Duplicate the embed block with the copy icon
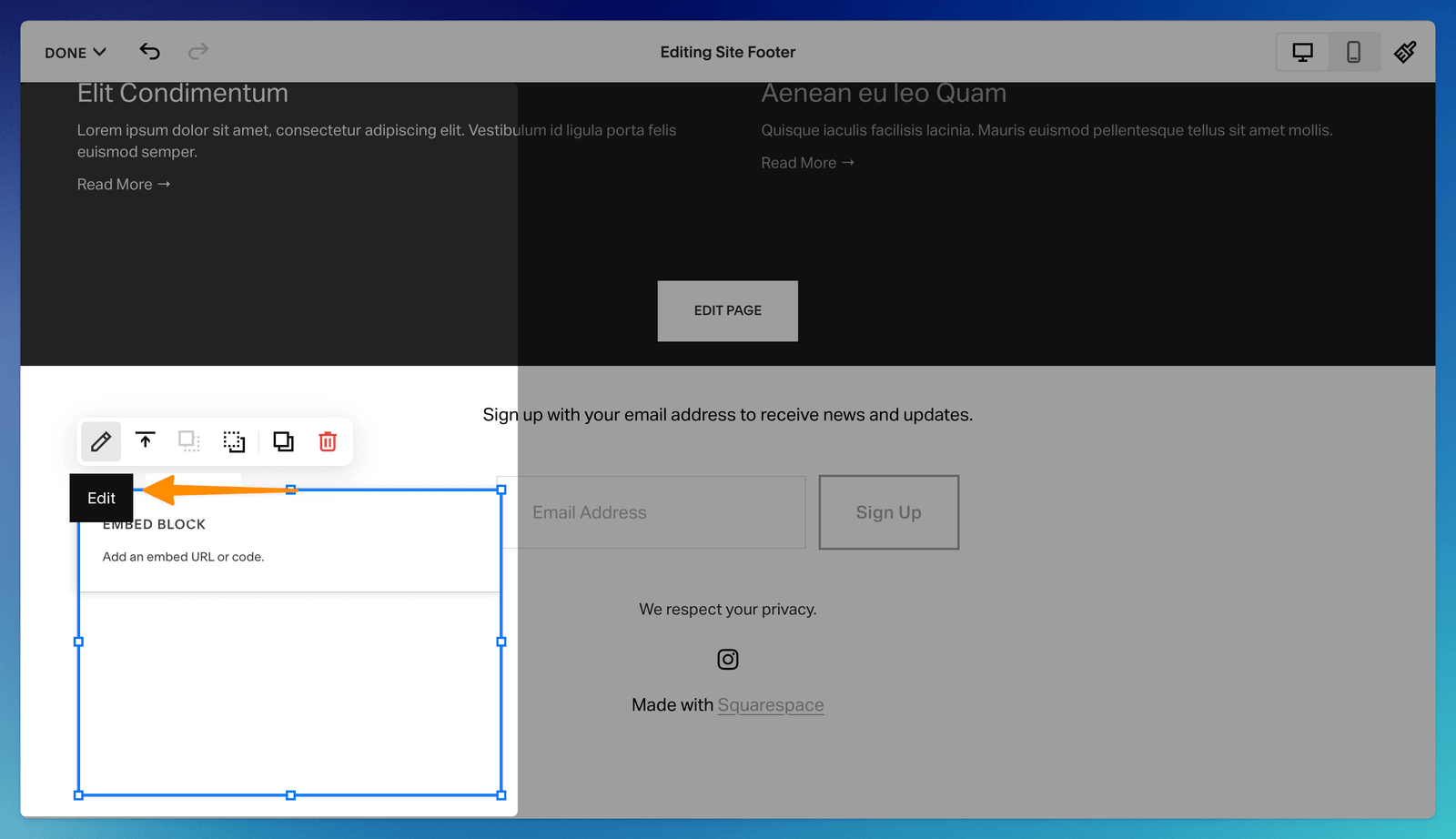Viewport: 1456px width, 839px height. click(283, 441)
